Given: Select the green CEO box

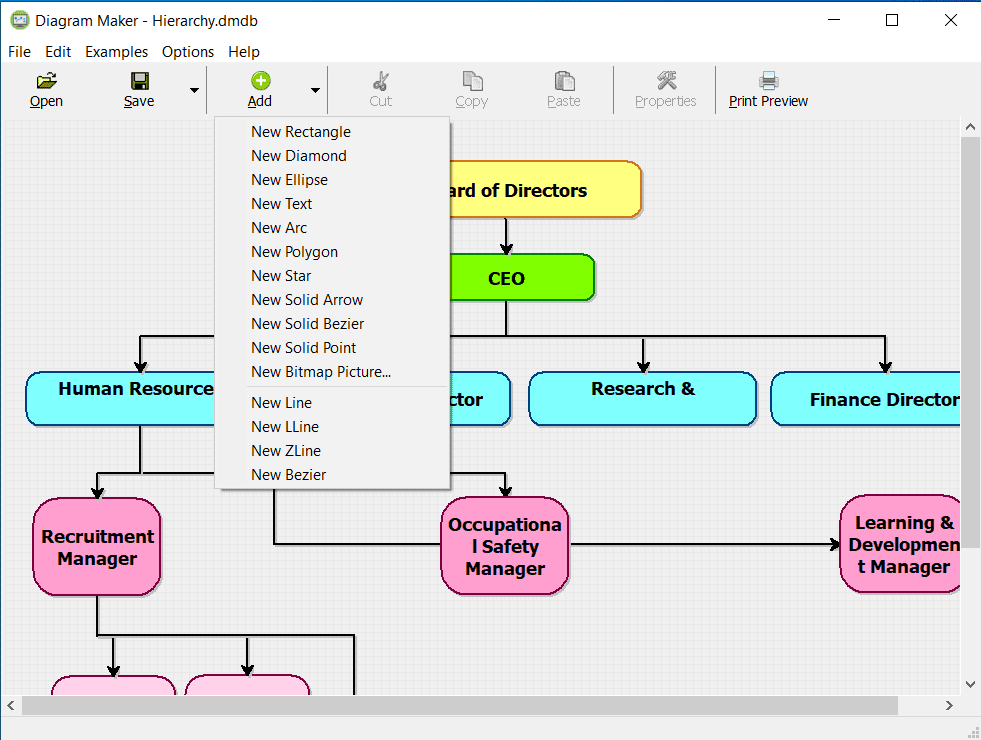Looking at the screenshot, I should click(522, 278).
